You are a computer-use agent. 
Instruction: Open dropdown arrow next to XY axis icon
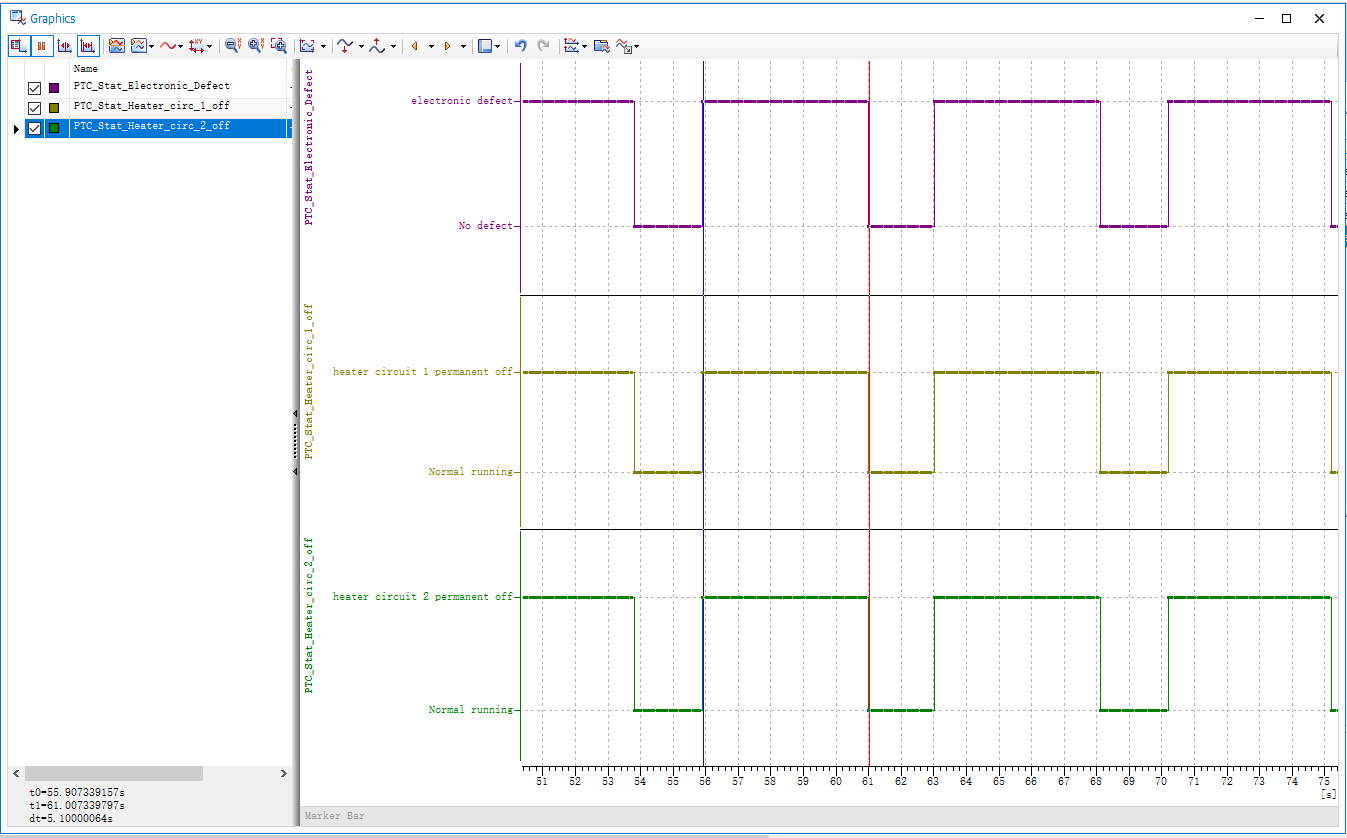coord(209,46)
